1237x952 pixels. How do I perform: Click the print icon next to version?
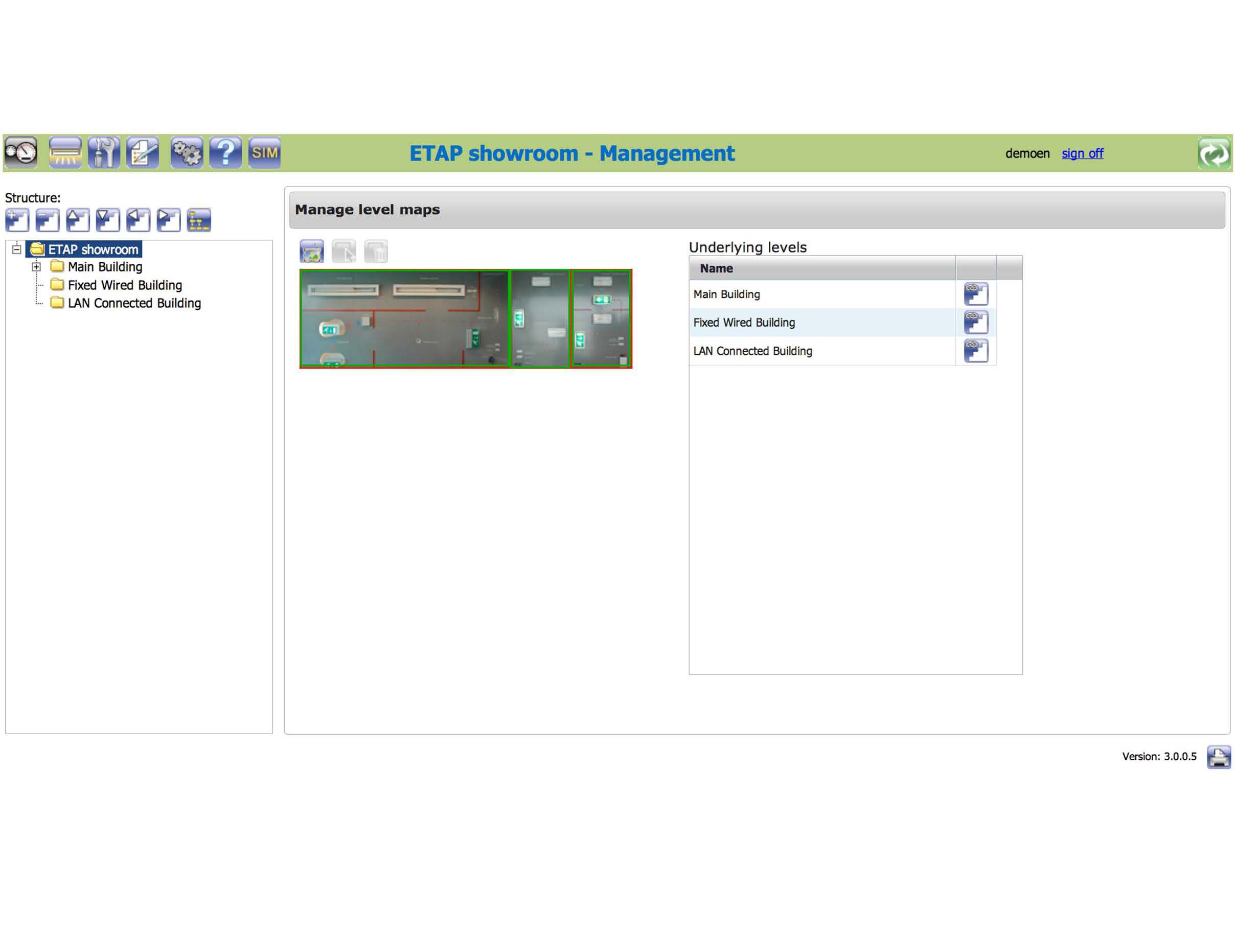click(x=1218, y=757)
